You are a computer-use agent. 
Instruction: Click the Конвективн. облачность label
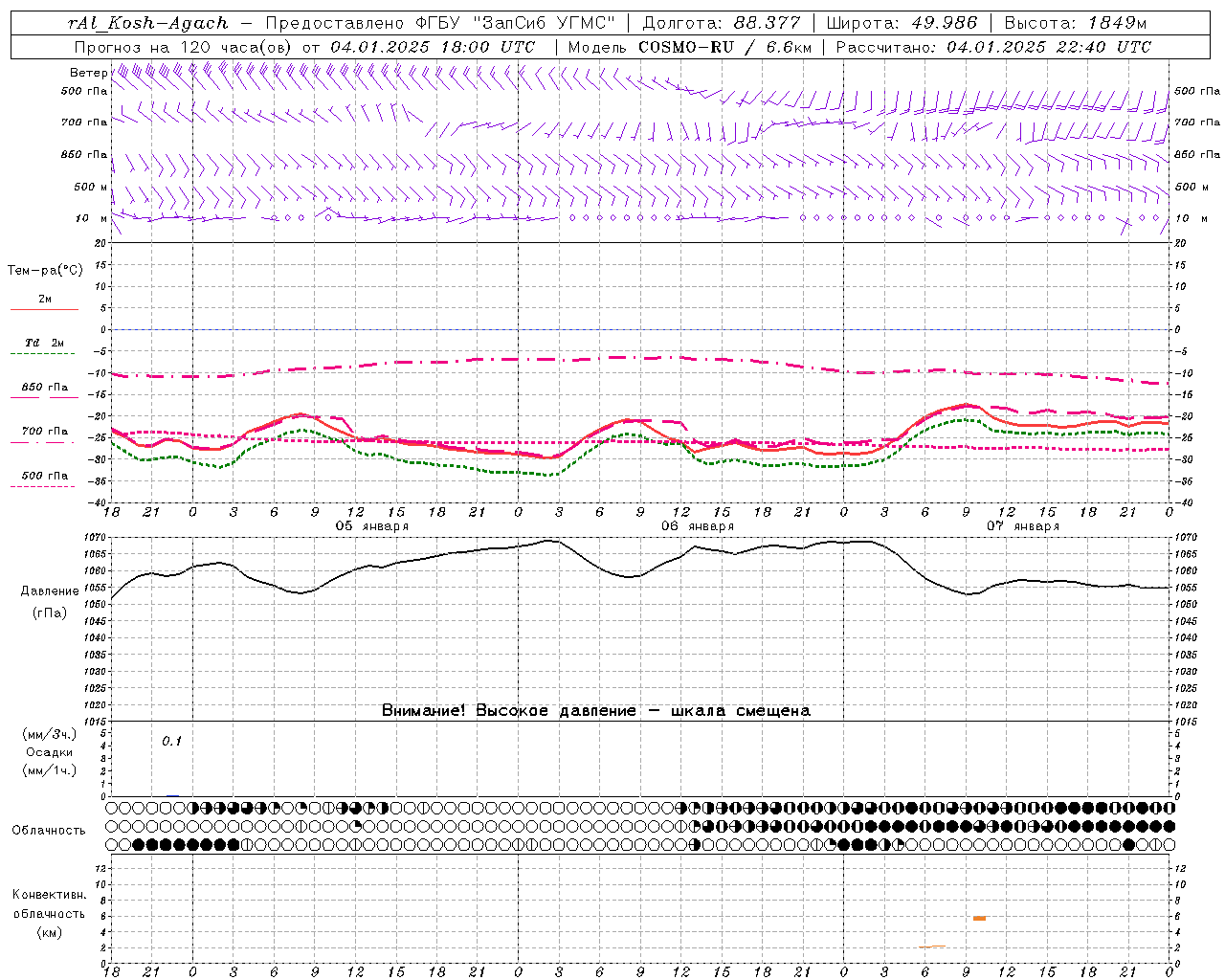pyautogui.click(x=49, y=904)
